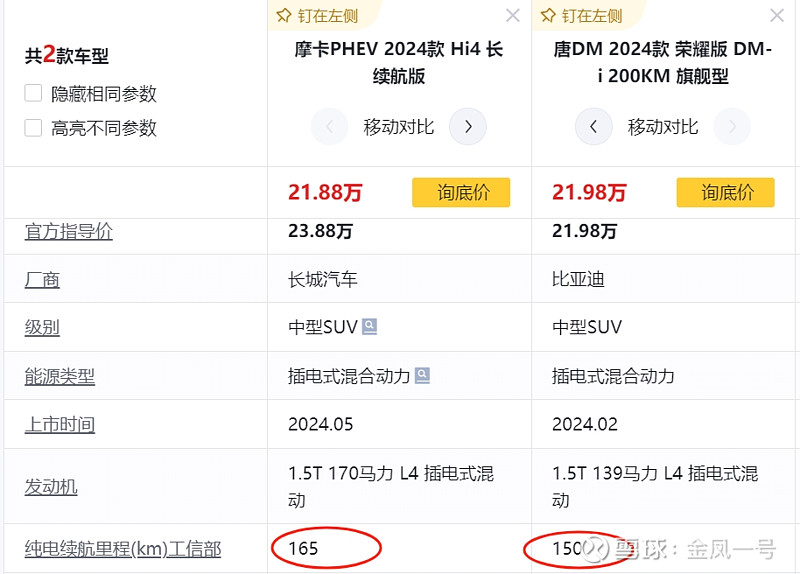
Task: Move the 摩卡PHEV column right
Action: [x=468, y=127]
